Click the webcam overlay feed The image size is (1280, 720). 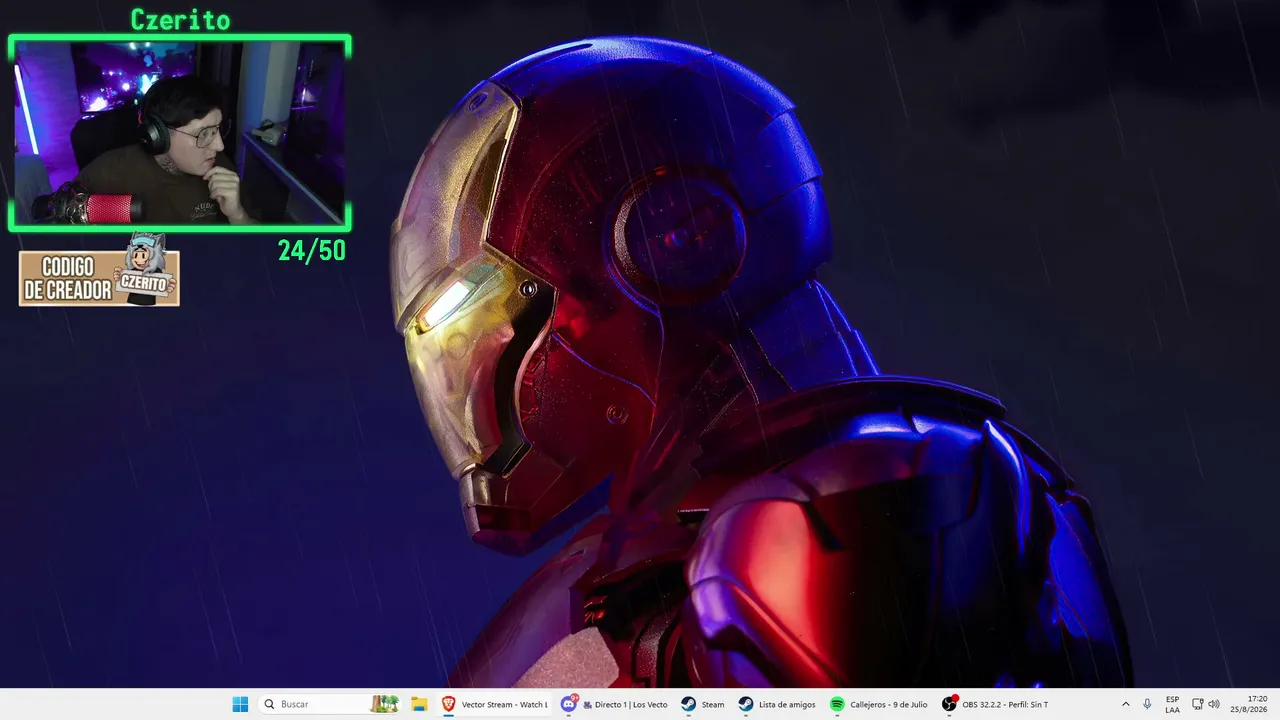point(180,133)
